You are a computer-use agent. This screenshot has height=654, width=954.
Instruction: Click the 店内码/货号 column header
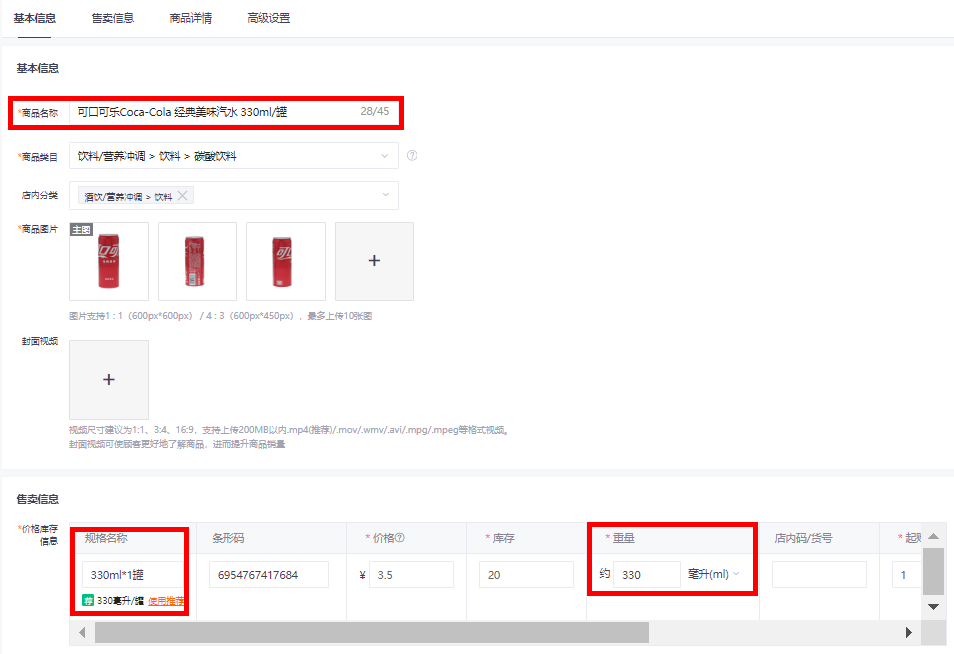point(803,538)
